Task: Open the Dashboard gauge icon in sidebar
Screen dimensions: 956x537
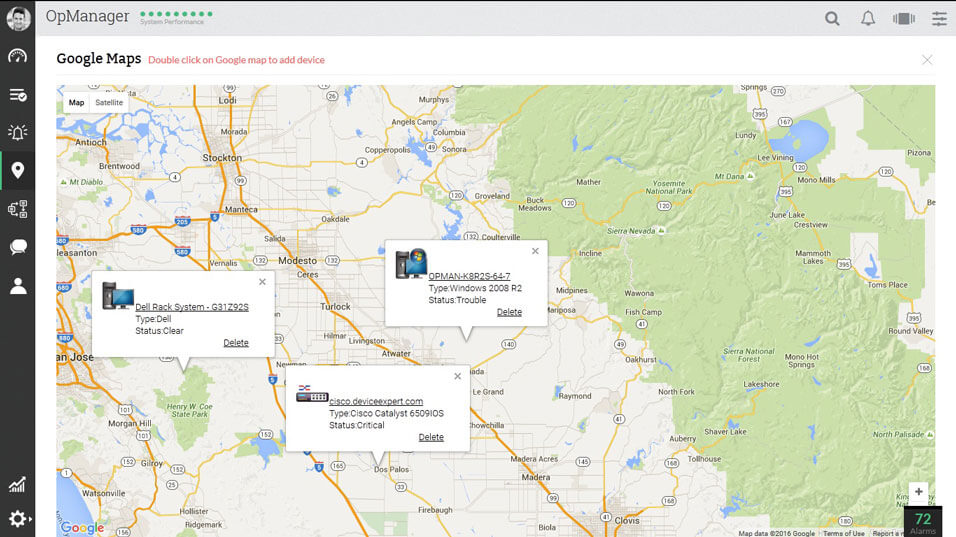Action: [x=17, y=57]
